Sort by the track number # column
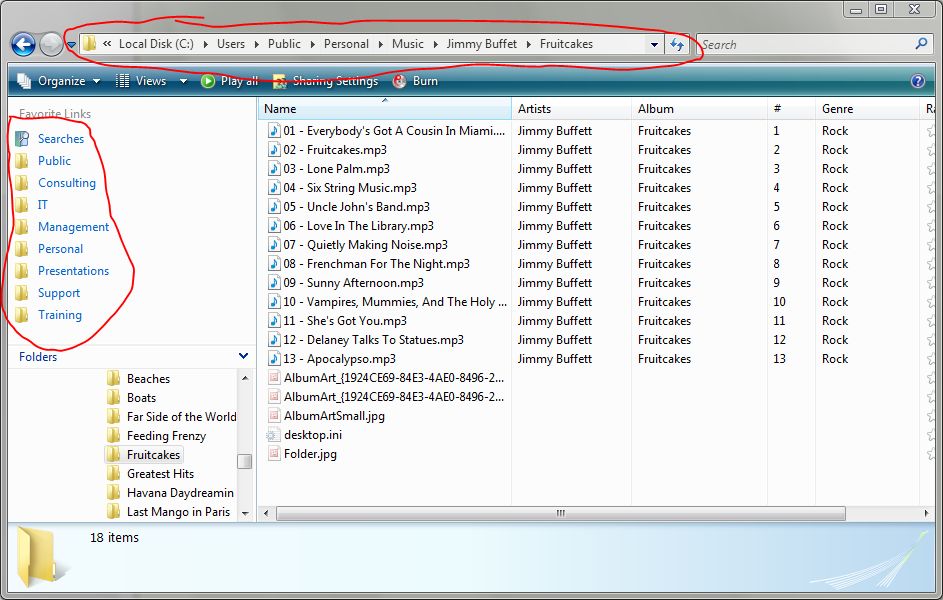943x600 pixels. (x=791, y=109)
